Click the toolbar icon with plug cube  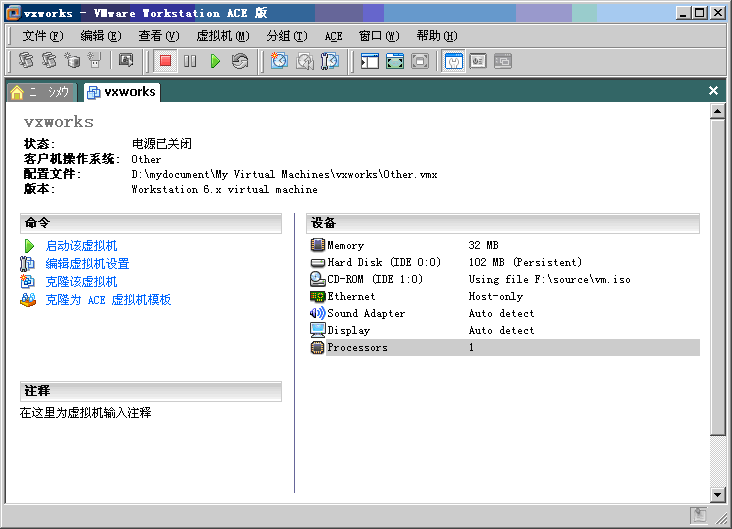[95, 60]
